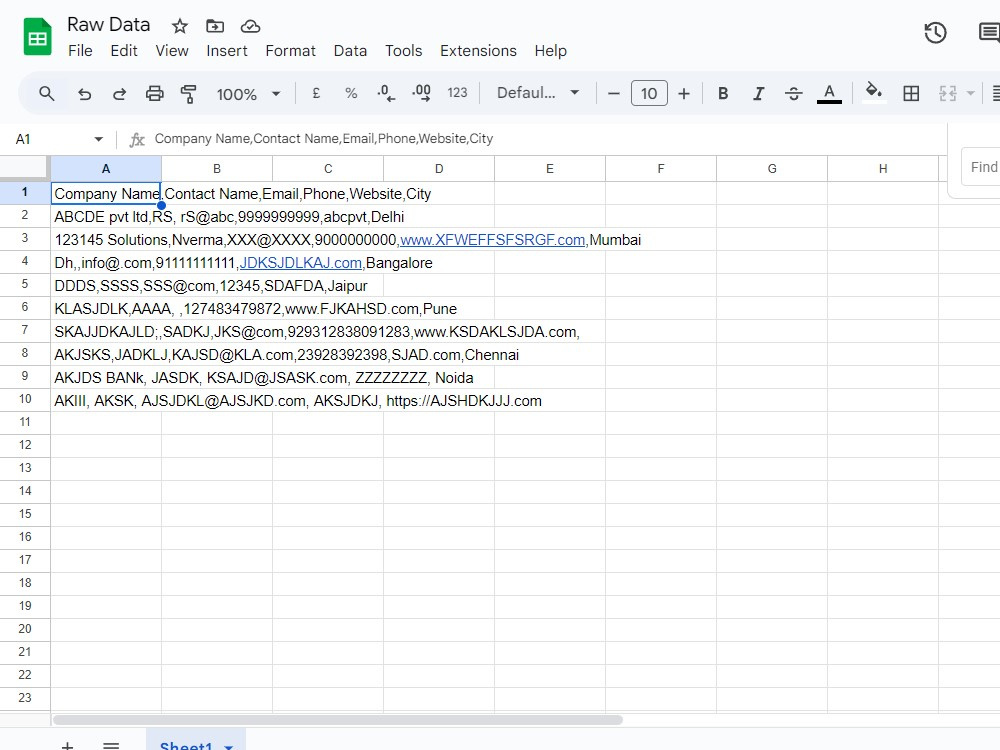This screenshot has width=1000, height=750.
Task: Click the select-all corner box
Action: pyautogui.click(x=24, y=168)
